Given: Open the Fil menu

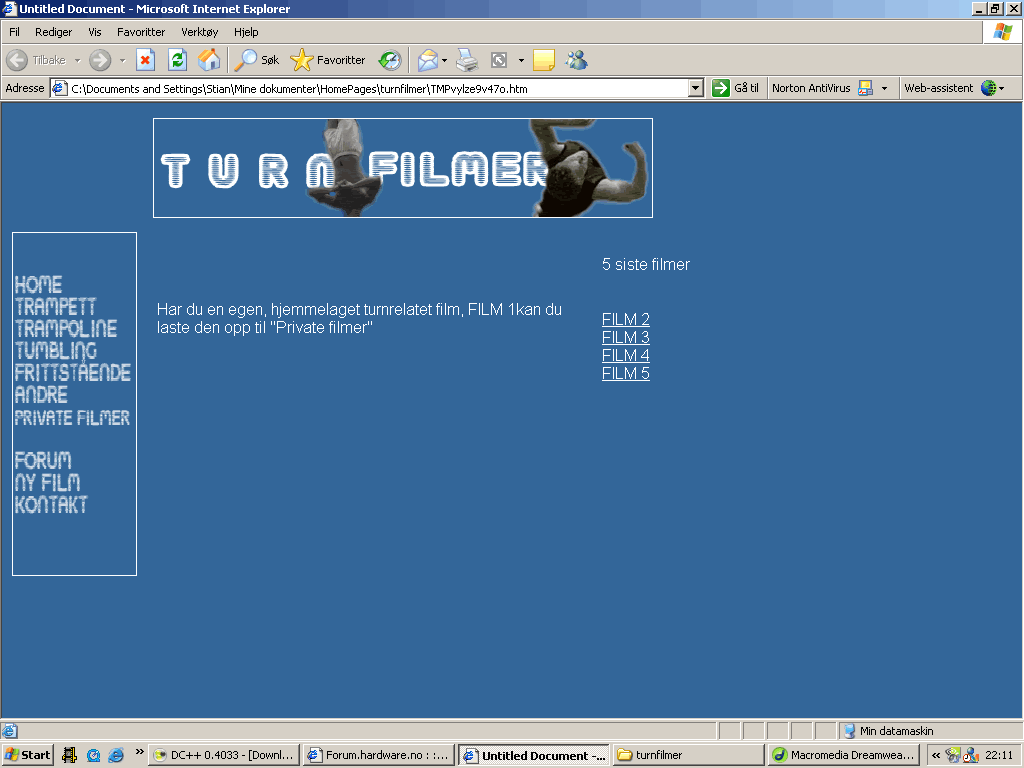Looking at the screenshot, I should pyautogui.click(x=14, y=32).
